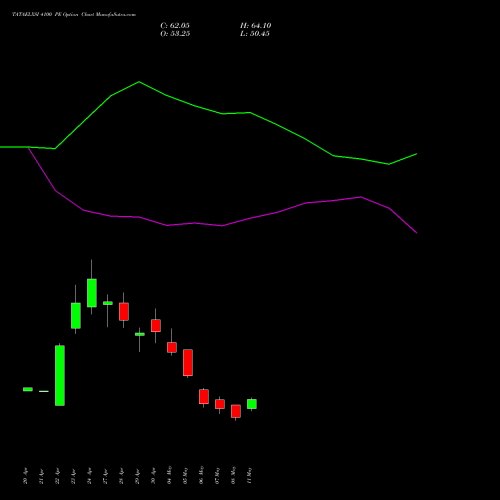This screenshot has width=500, height=500.
Task: Click the '29 Apr' date axis label
Action: pos(138,476)
